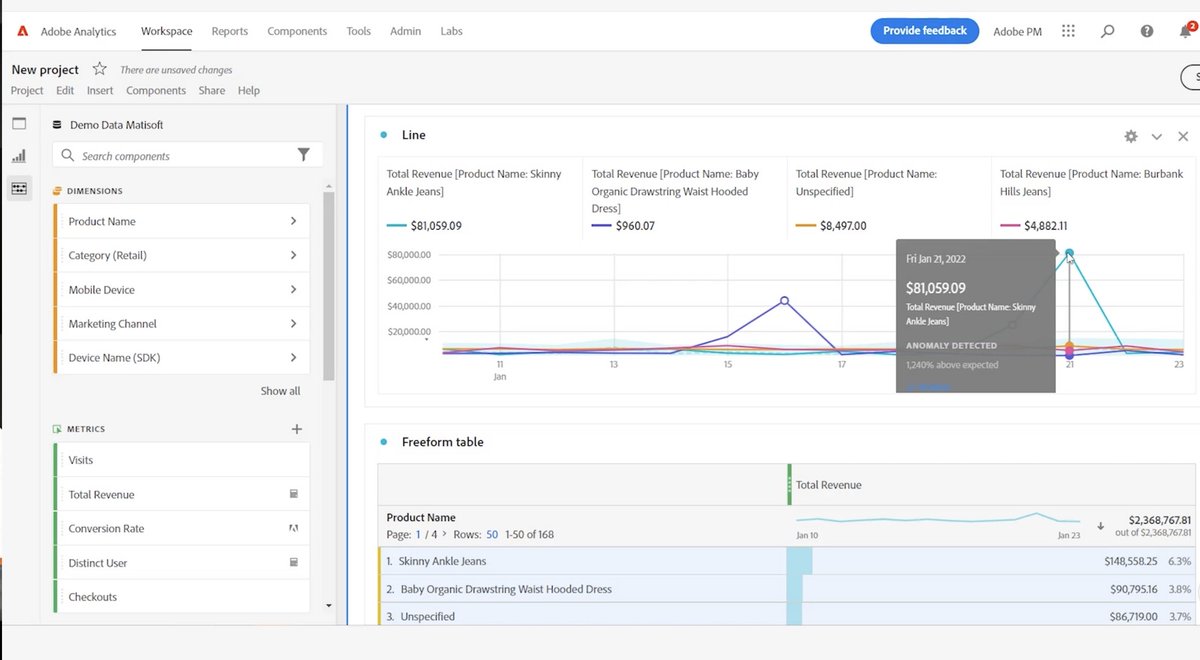Open the Reports tab
1200x660 pixels.
coord(230,31)
